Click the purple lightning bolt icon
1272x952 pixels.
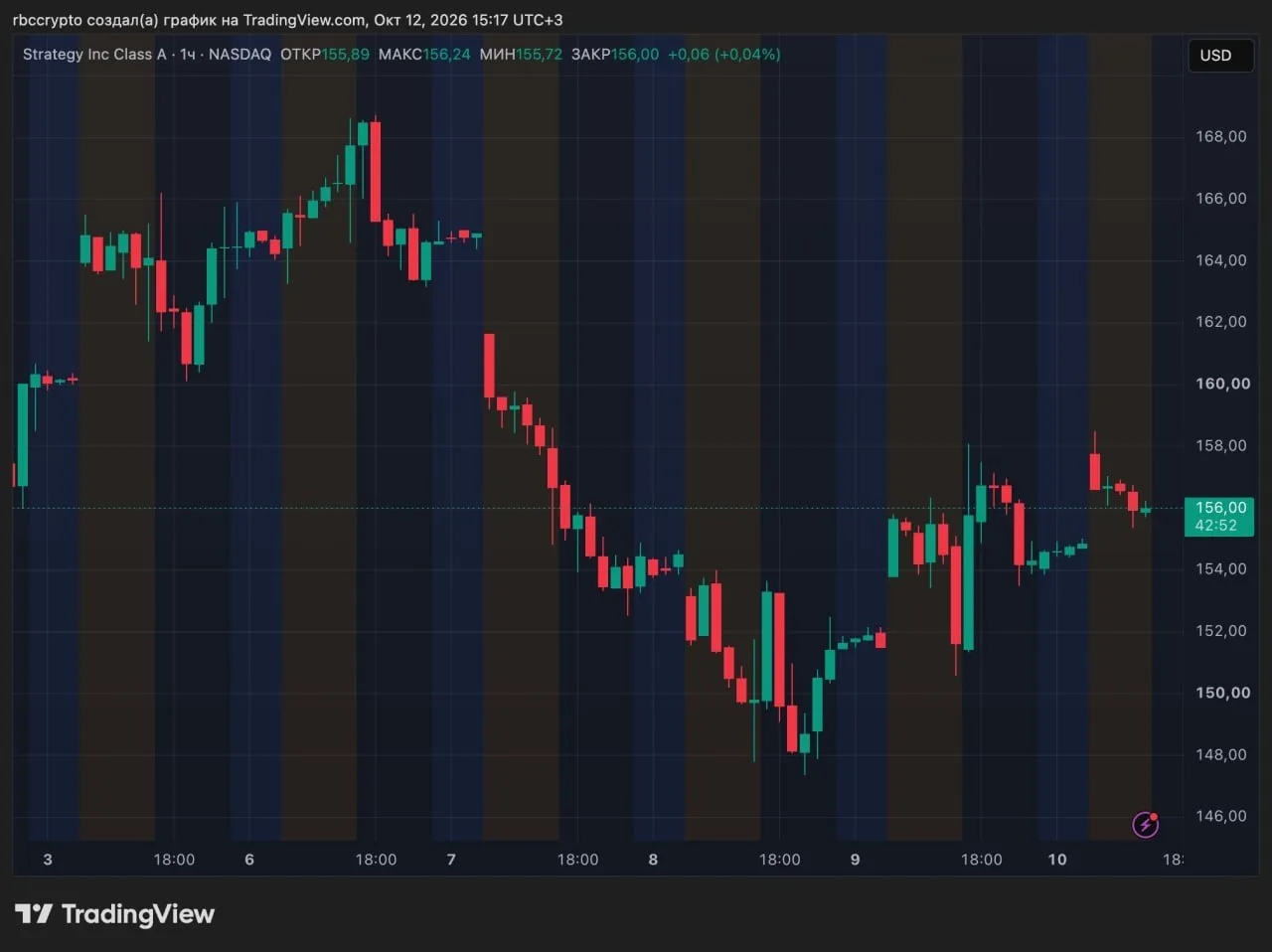tap(1146, 824)
